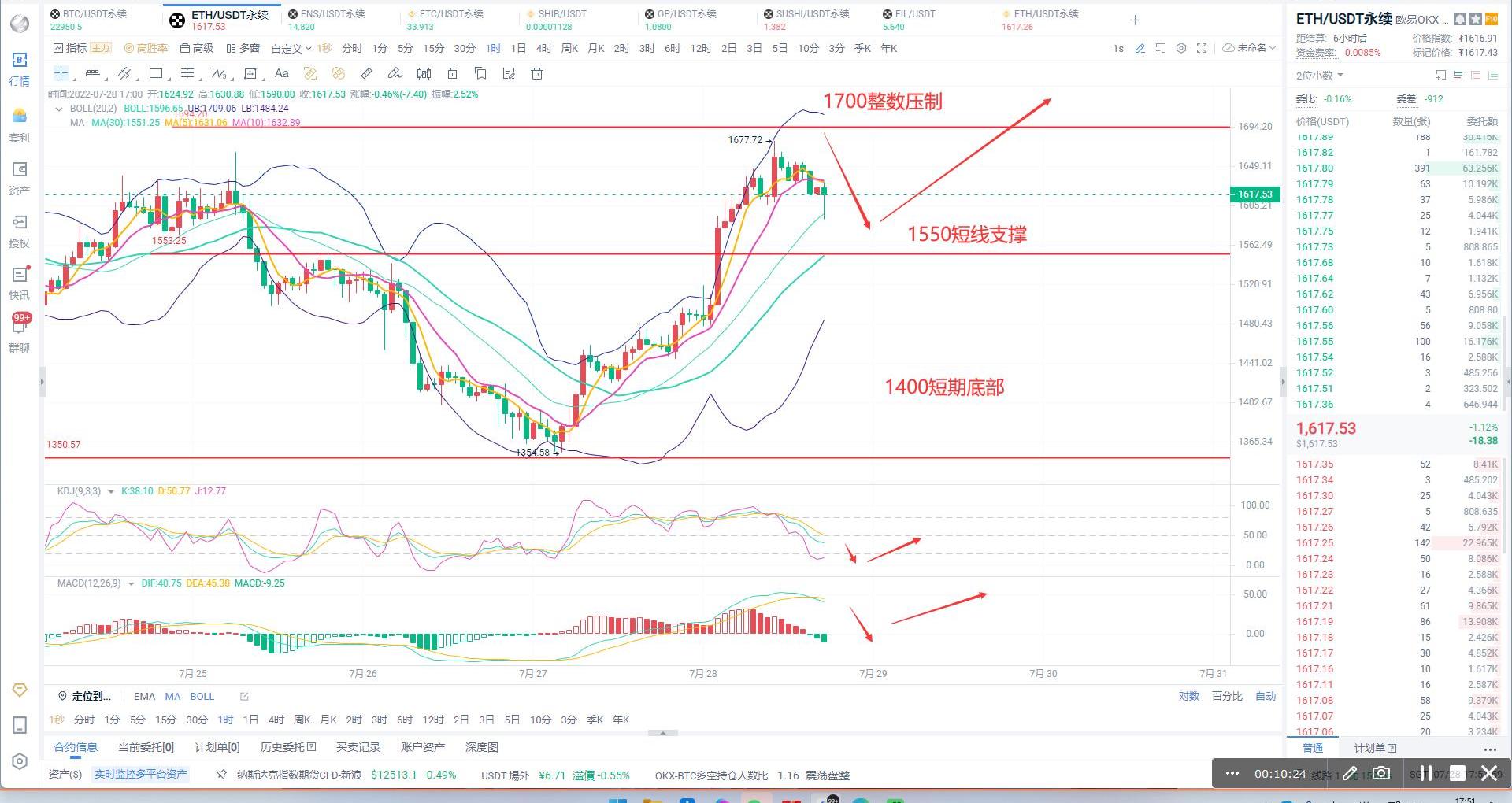Select the 4时 timeframe in top toolbar
This screenshot has height=803, width=1512.
[543, 48]
